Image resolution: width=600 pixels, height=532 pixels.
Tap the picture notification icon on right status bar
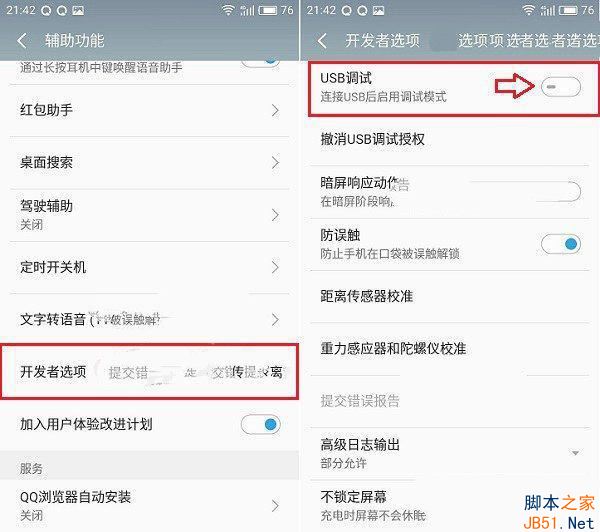(378, 11)
